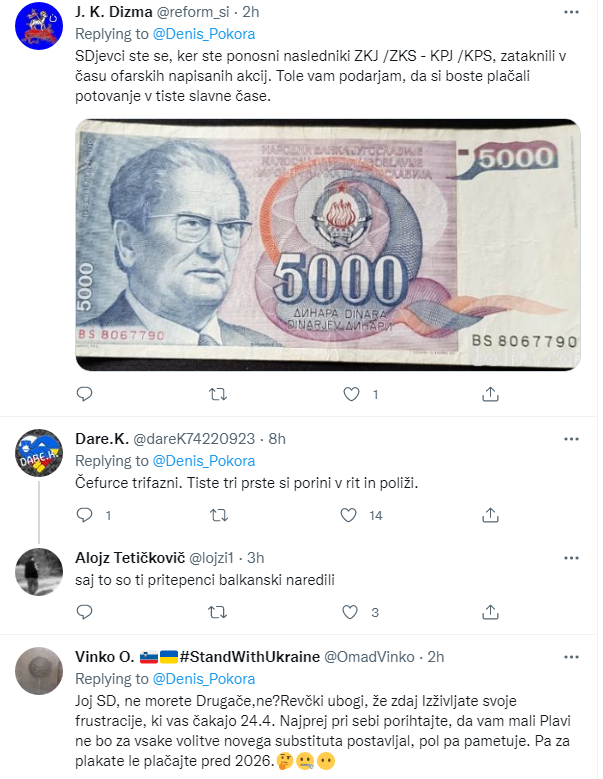
Task: Retweet J. K. Dizma's banknote tweet
Action: pos(218,394)
